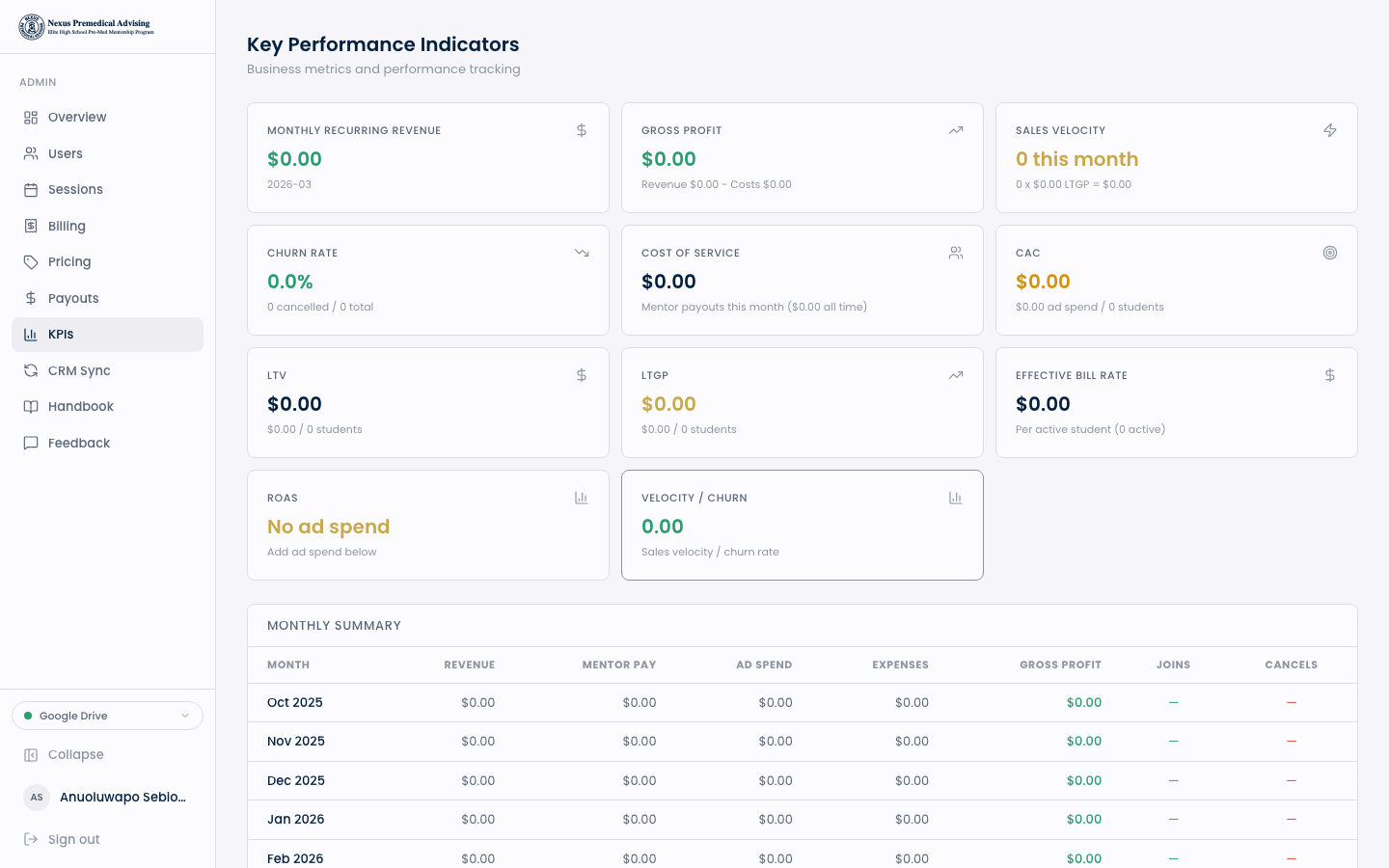Click the bar chart icon on ROAS card
The image size is (1389, 868).
[x=582, y=498]
